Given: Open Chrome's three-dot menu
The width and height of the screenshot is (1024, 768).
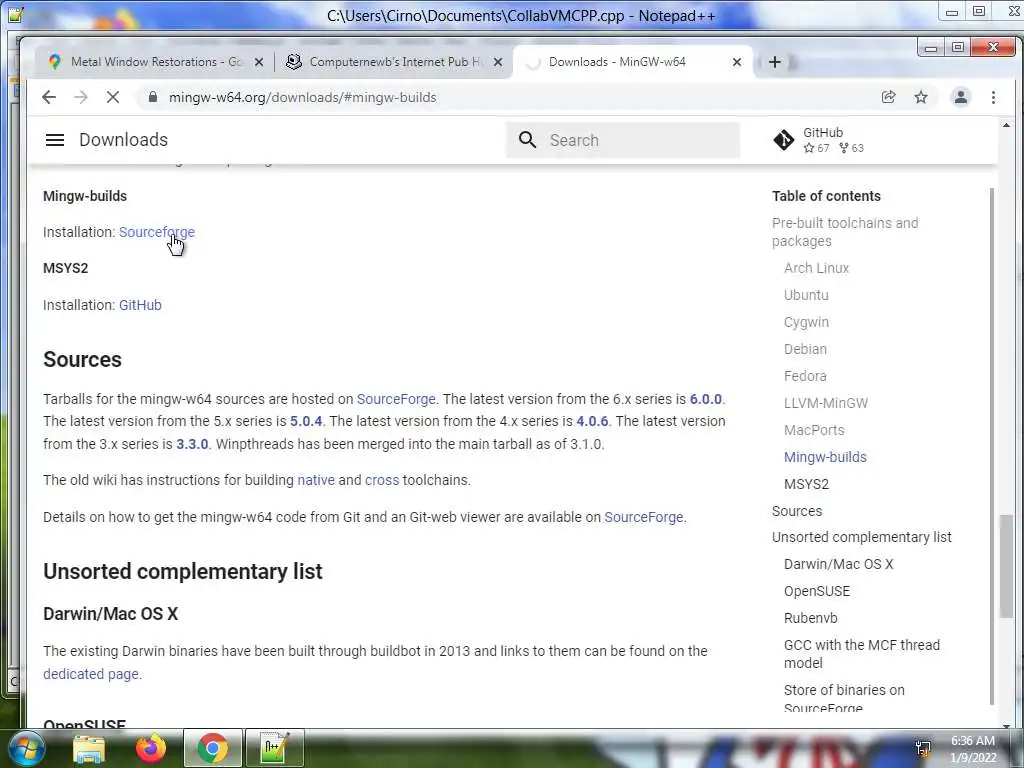Looking at the screenshot, I should point(993,97).
